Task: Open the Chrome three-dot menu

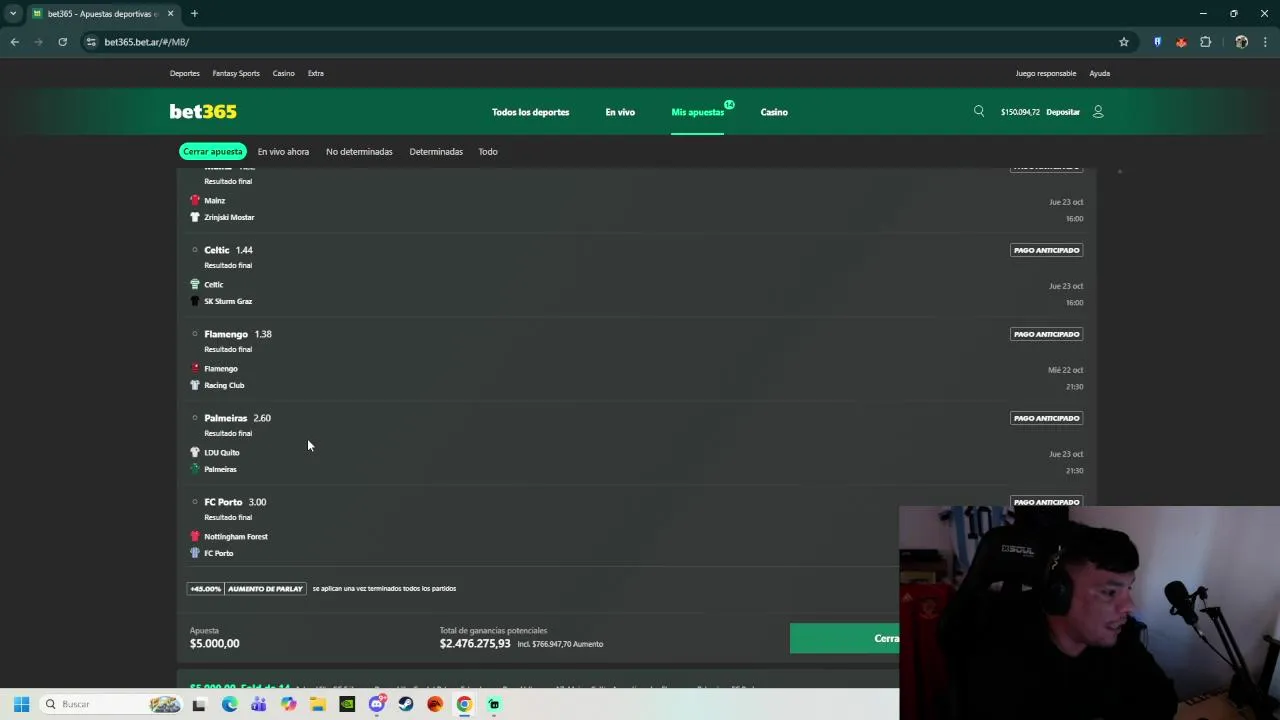Action: tap(1266, 42)
